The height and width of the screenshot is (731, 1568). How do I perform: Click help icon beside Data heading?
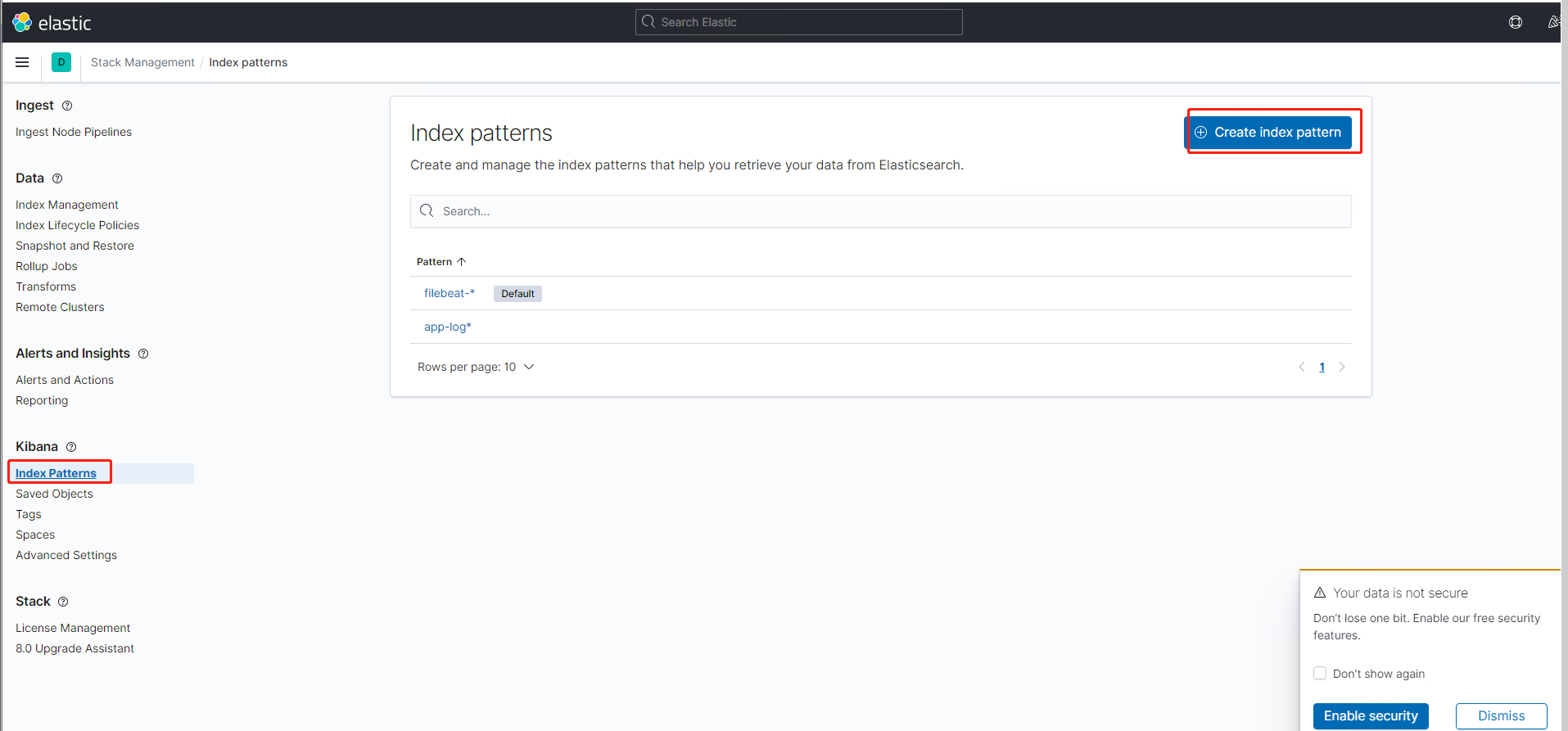(57, 178)
